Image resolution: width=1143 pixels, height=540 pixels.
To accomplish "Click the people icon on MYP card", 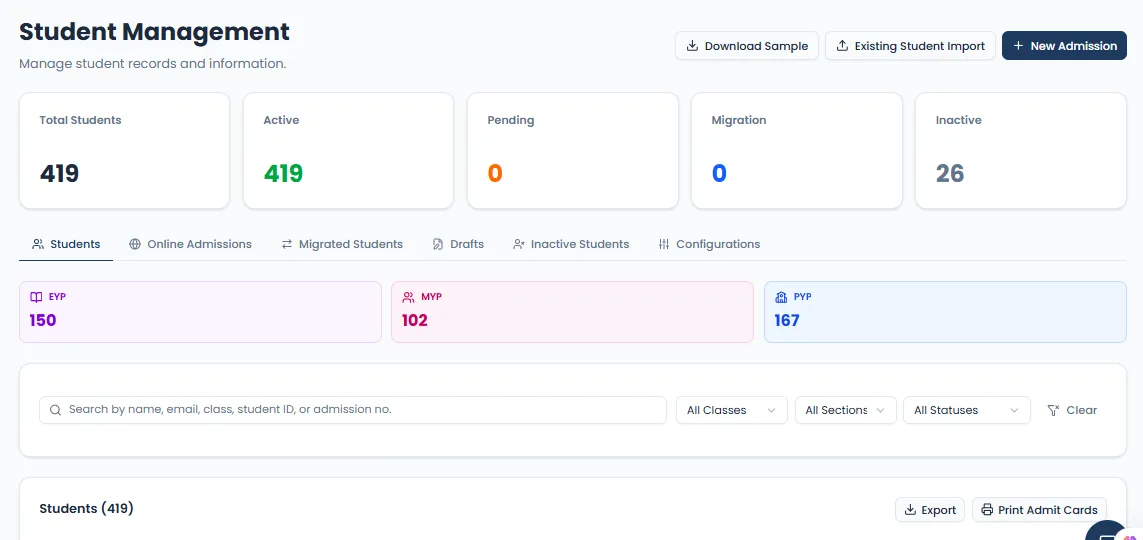I will click(x=408, y=297).
